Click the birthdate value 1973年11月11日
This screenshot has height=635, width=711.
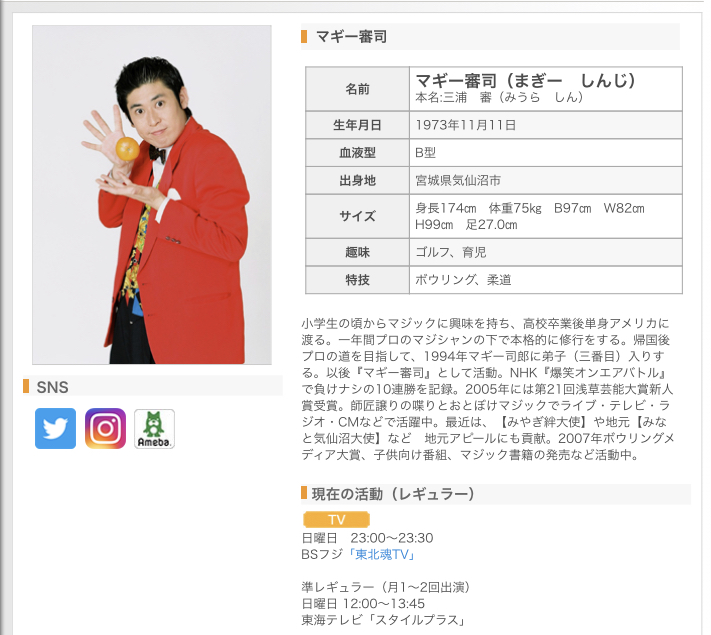[466, 125]
